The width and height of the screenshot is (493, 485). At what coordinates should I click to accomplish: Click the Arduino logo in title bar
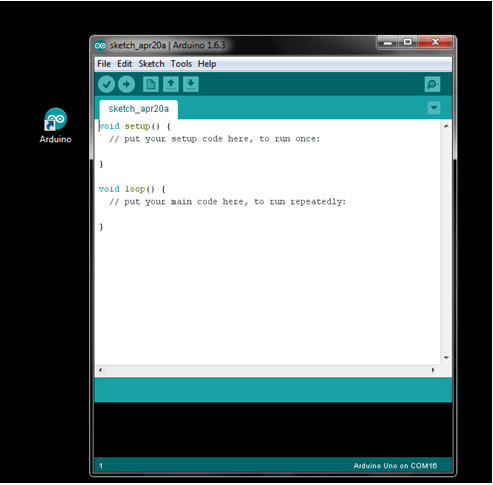pos(100,45)
